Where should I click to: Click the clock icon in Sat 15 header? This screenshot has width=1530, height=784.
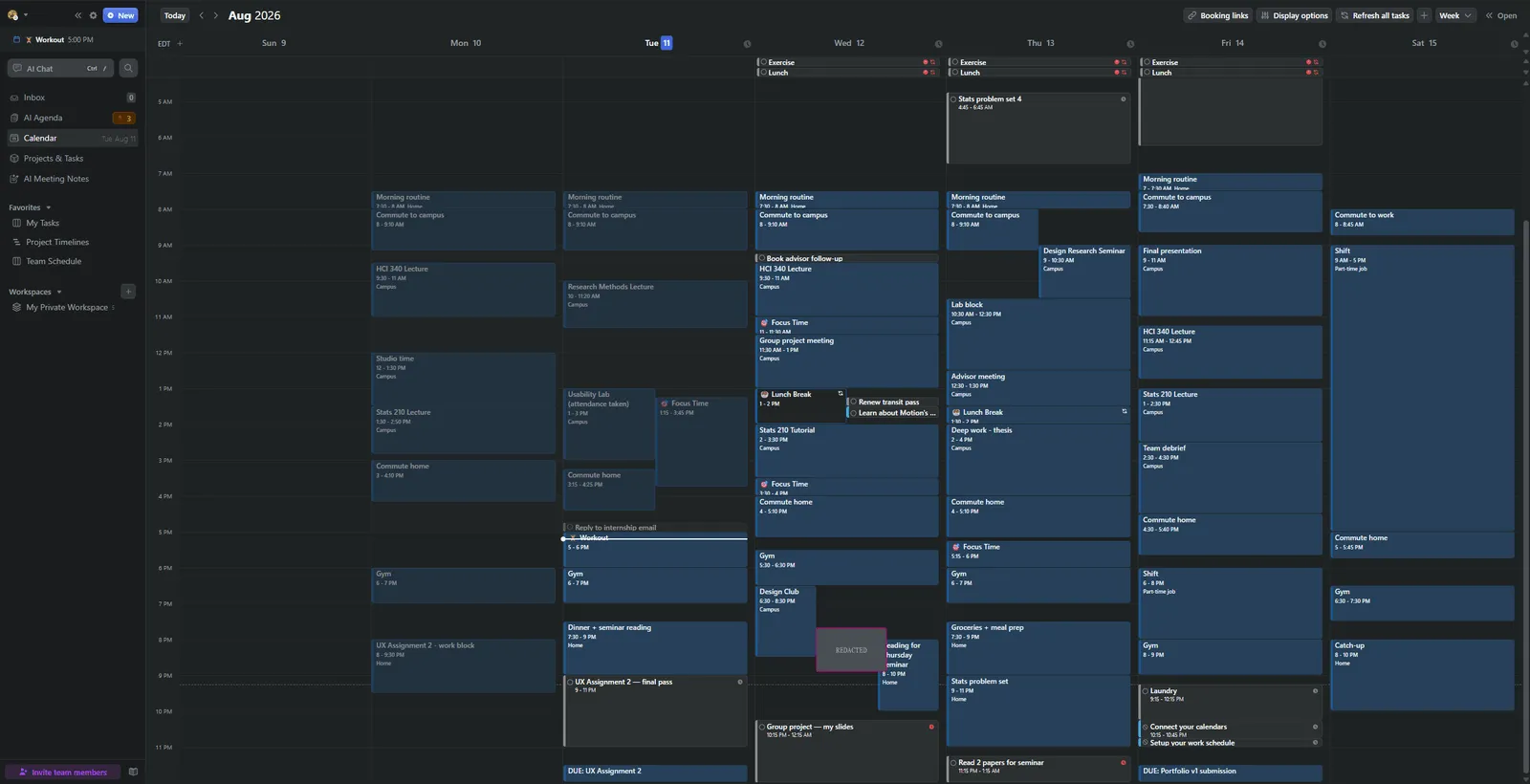pos(1514,44)
